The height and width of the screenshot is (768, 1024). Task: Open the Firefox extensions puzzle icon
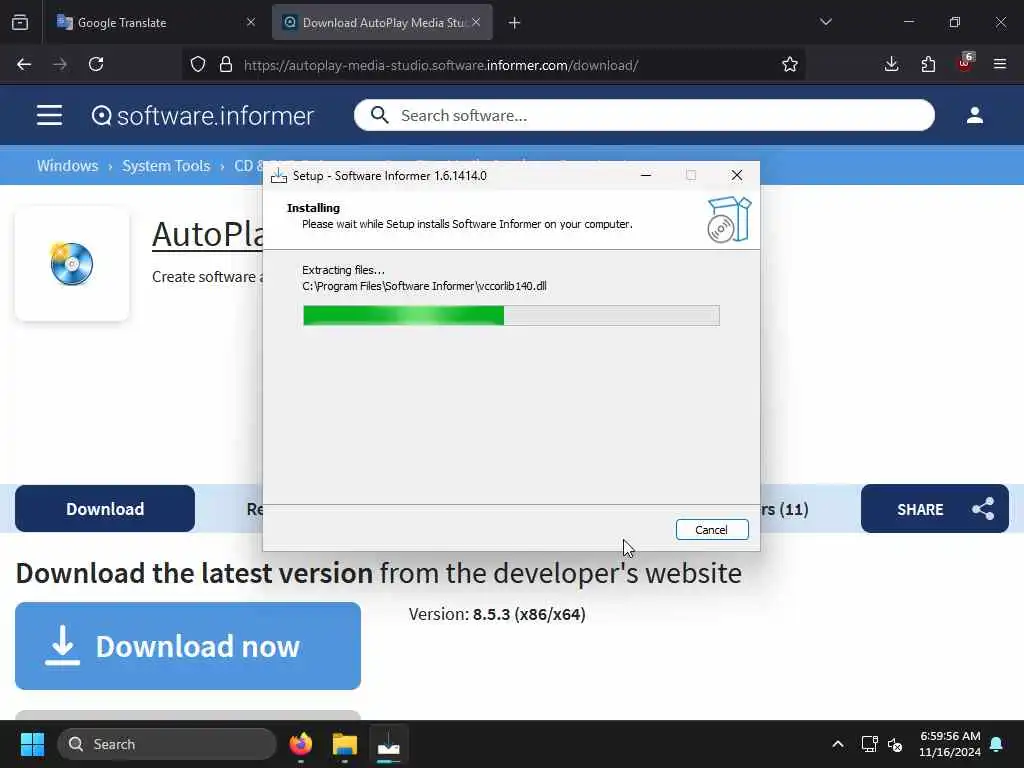[x=928, y=64]
